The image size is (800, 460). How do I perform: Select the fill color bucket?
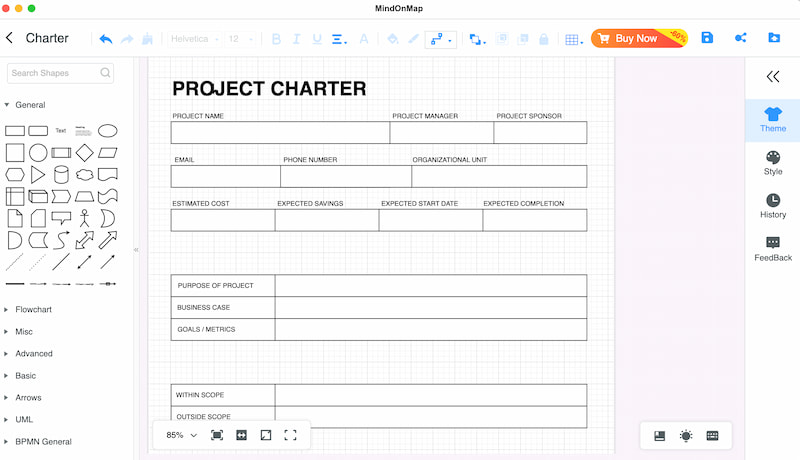point(392,39)
